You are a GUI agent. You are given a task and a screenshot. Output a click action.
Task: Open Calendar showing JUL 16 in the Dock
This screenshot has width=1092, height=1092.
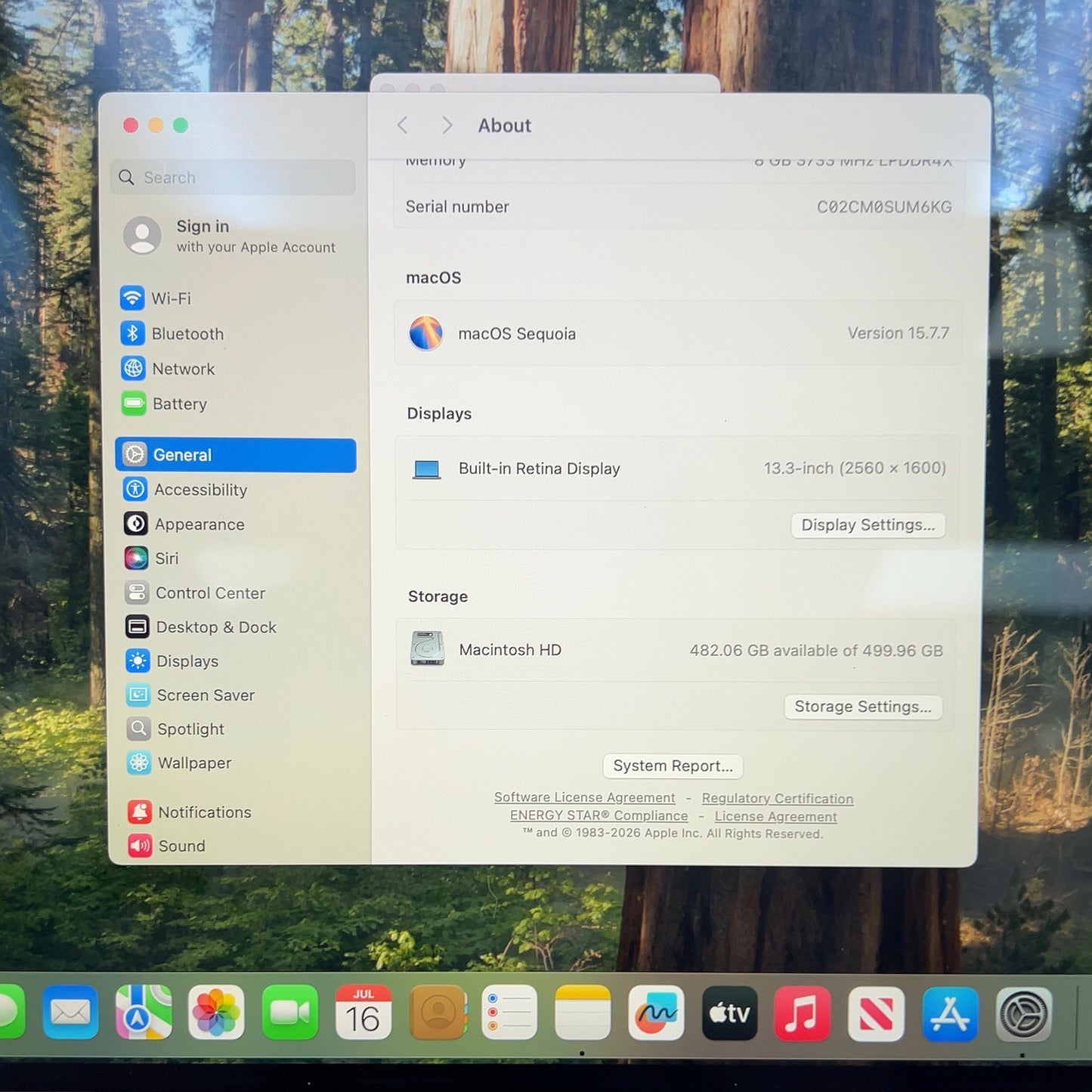tap(363, 1012)
